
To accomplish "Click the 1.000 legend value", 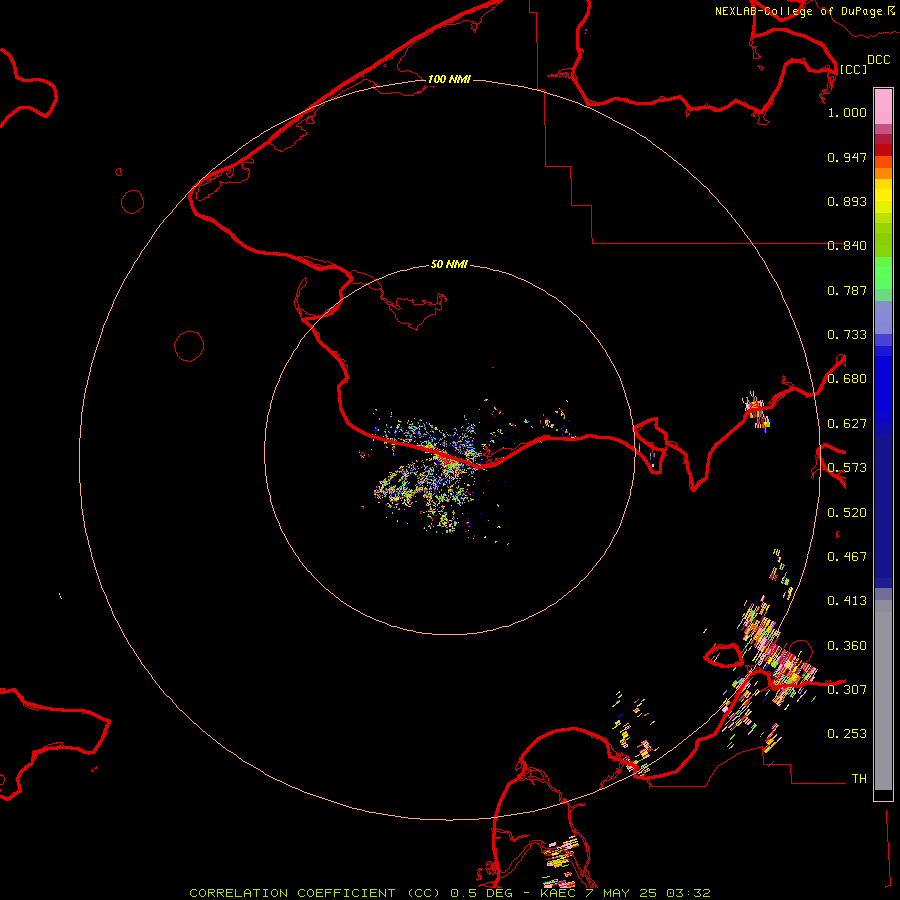I will pyautogui.click(x=847, y=112).
